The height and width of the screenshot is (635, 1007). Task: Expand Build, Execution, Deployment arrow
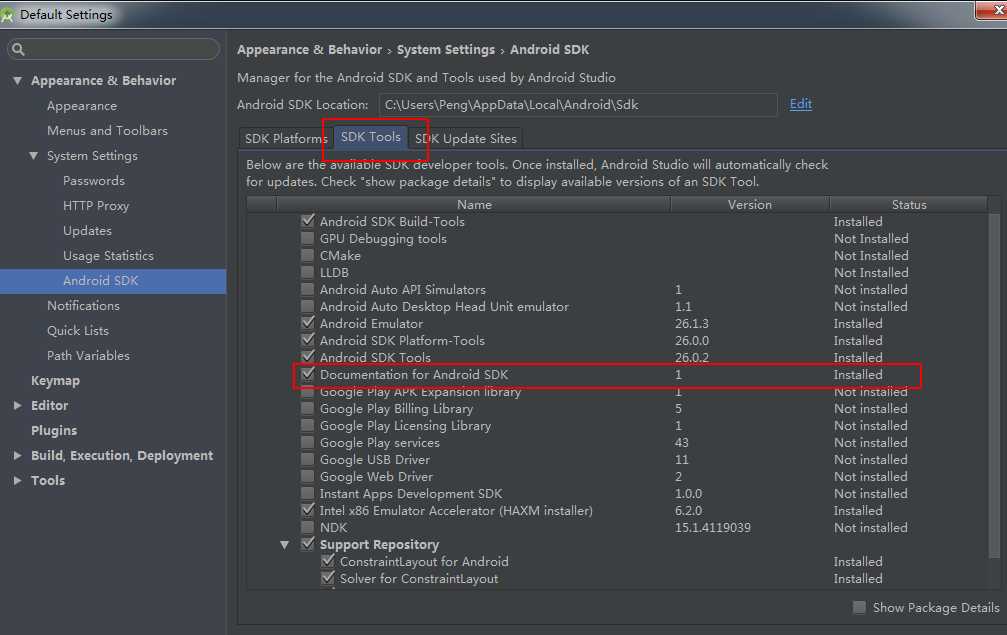coord(17,455)
